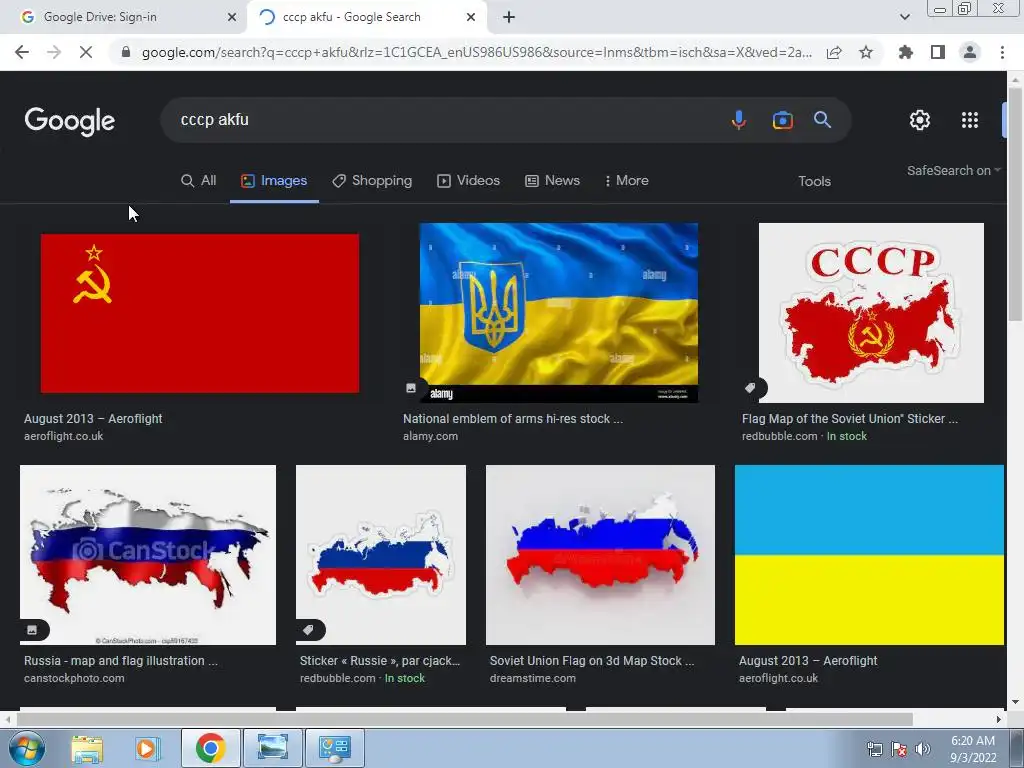
Task: Switch to the All results tab
Action: tap(199, 181)
